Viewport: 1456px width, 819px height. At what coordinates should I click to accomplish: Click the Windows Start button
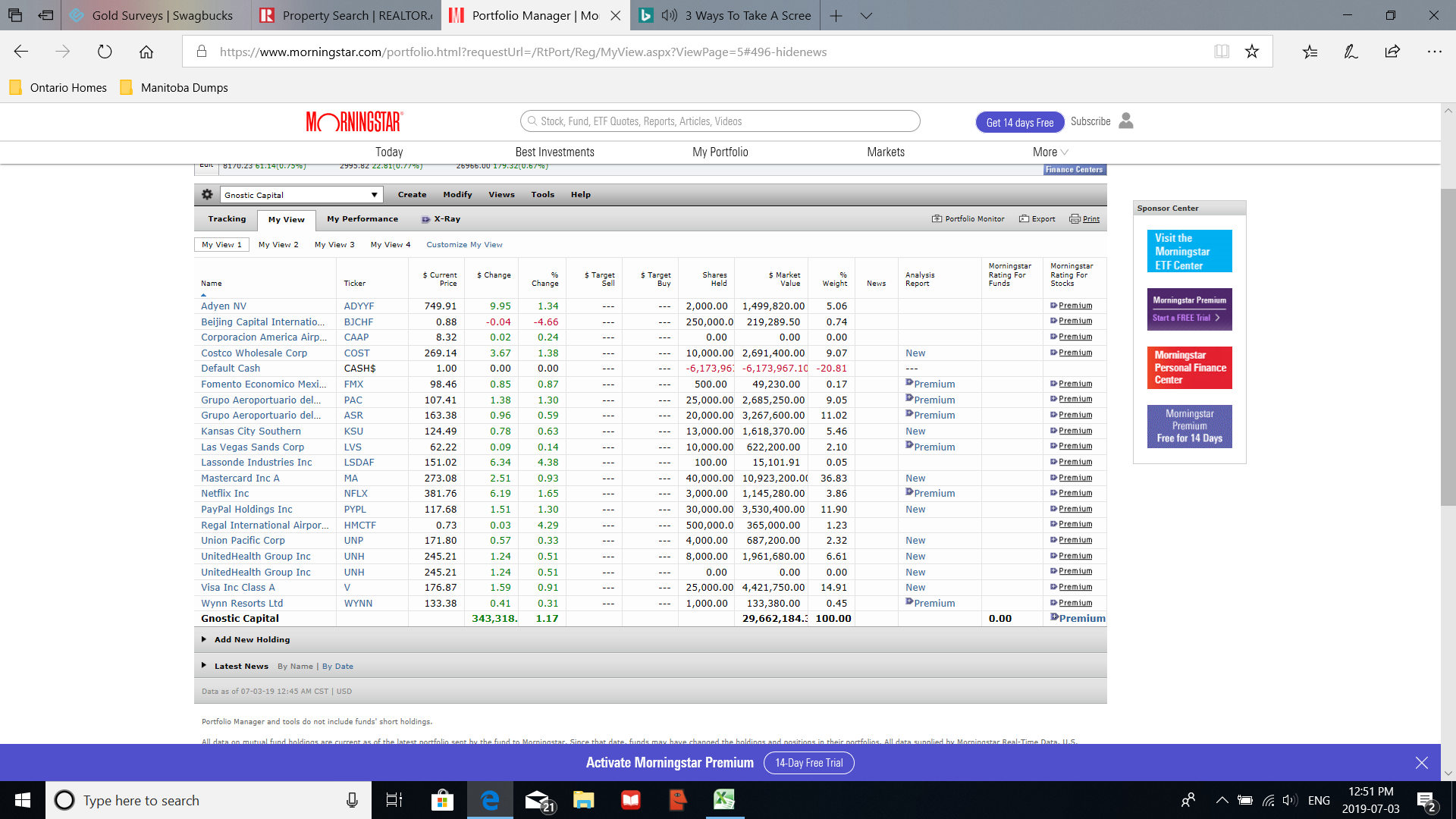[x=23, y=800]
